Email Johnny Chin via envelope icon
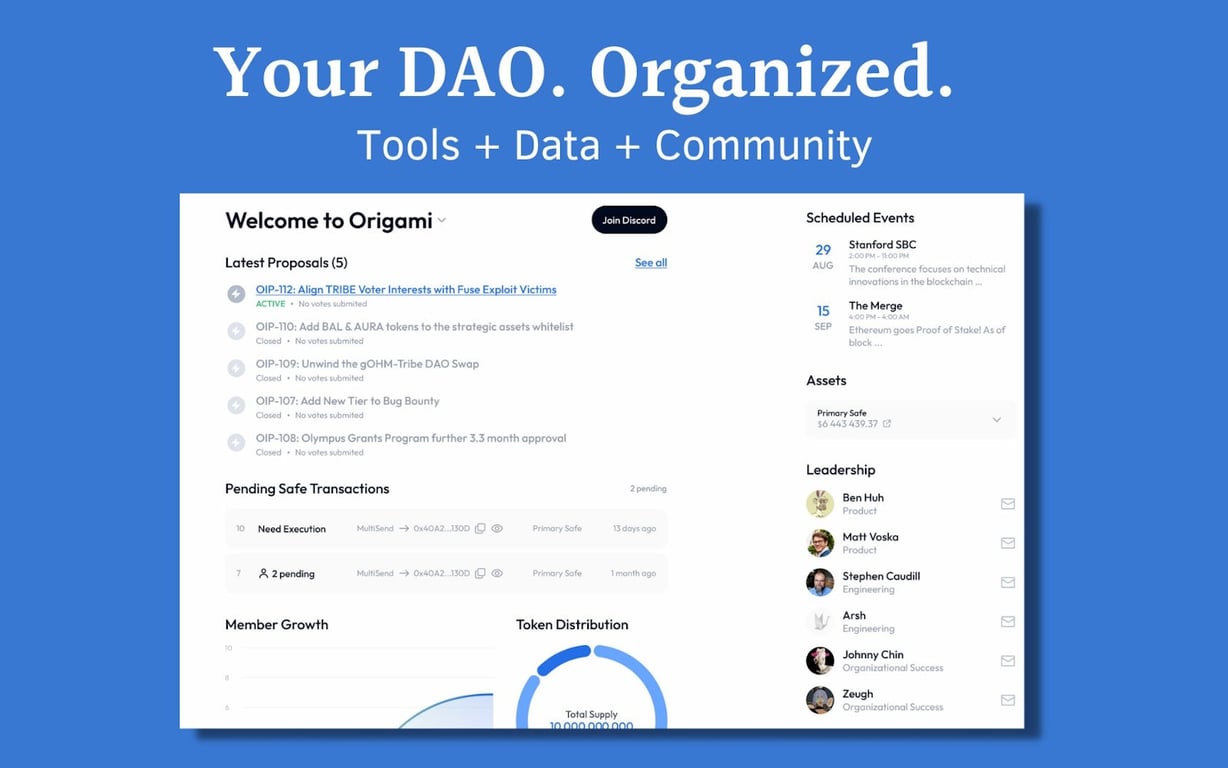Screen dimensions: 1228x768 1008,661
